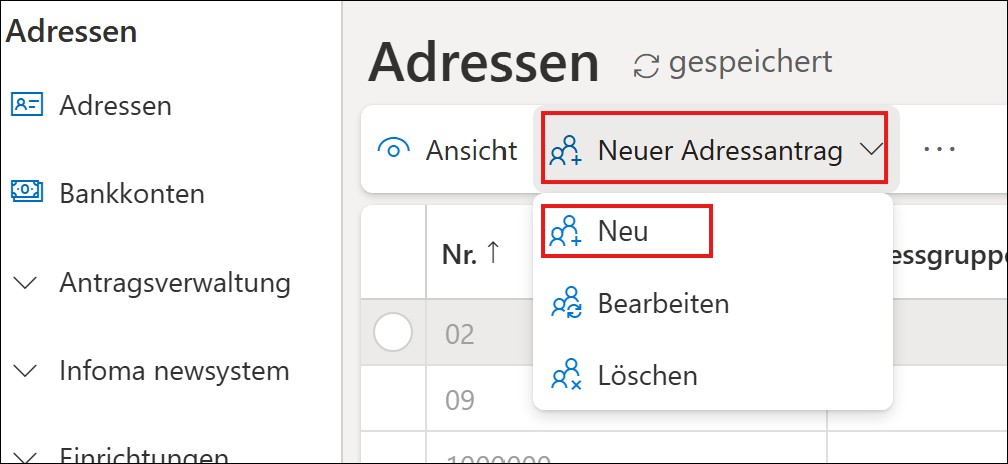Choose Bearbeiten from the dropdown menu
Image resolution: width=1008 pixels, height=464 pixels.
pos(663,303)
